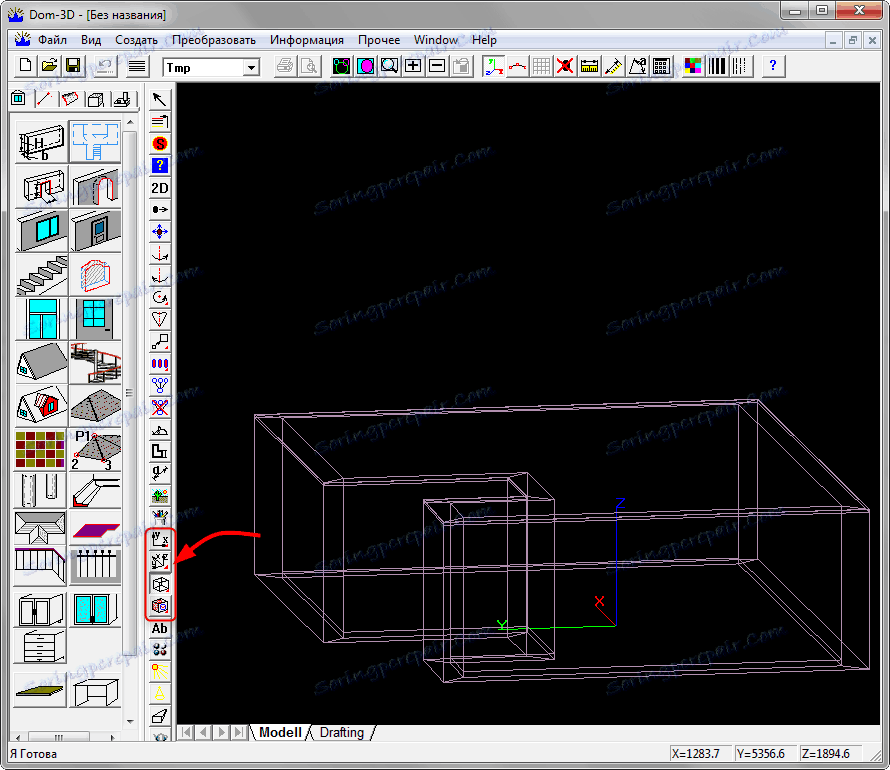
Task: Click the Print preview icon
Action: pos(309,66)
